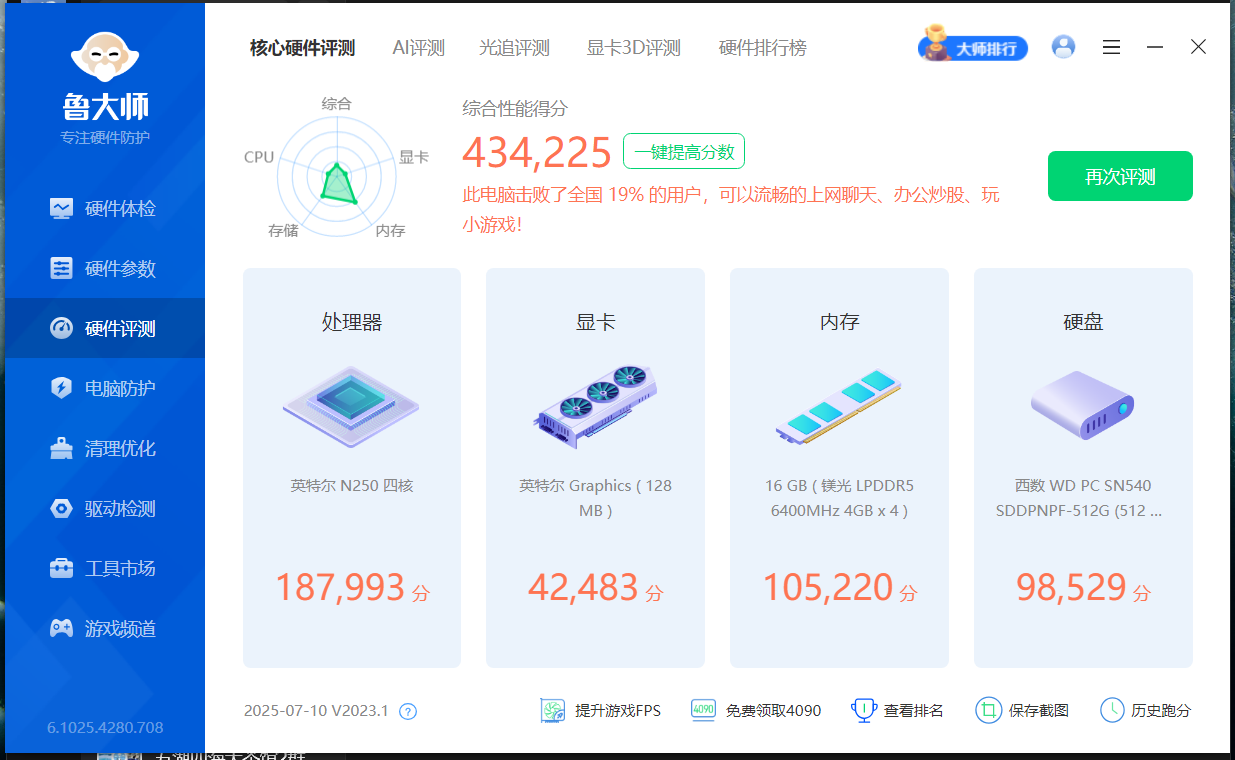This screenshot has height=760, width=1235.
Task: Click the 内存 memory stick image
Action: click(x=839, y=407)
